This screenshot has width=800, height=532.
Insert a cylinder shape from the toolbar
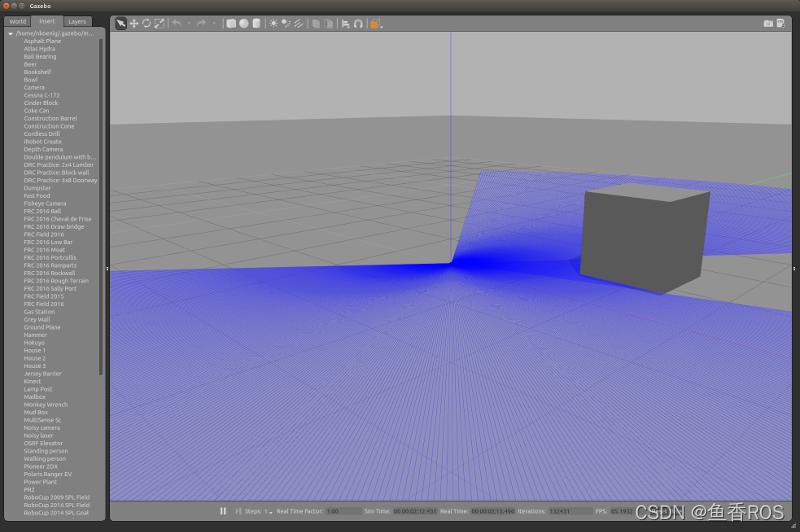(256, 23)
